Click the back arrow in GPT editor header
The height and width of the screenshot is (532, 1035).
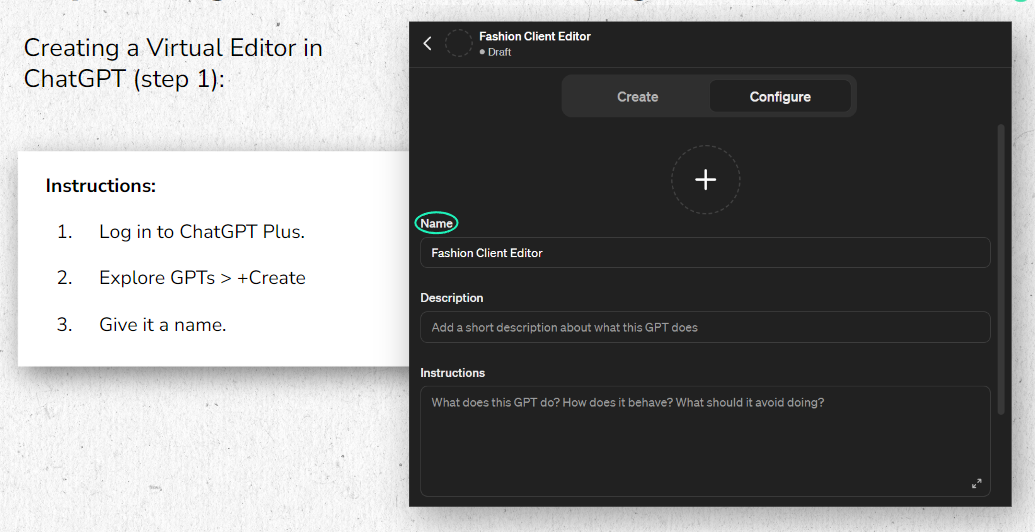point(428,44)
